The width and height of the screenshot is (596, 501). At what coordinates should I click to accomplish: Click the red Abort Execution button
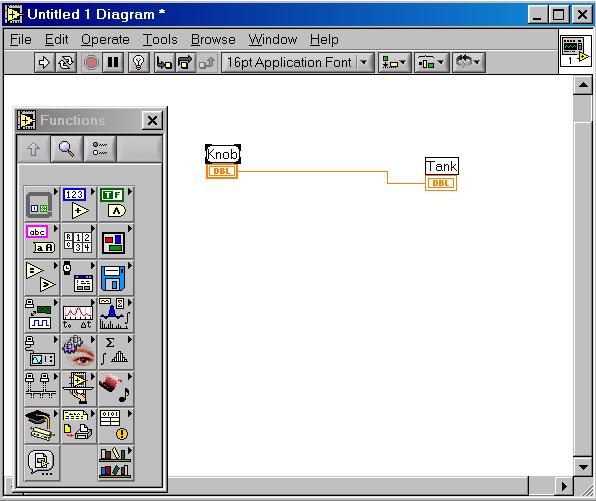91,62
